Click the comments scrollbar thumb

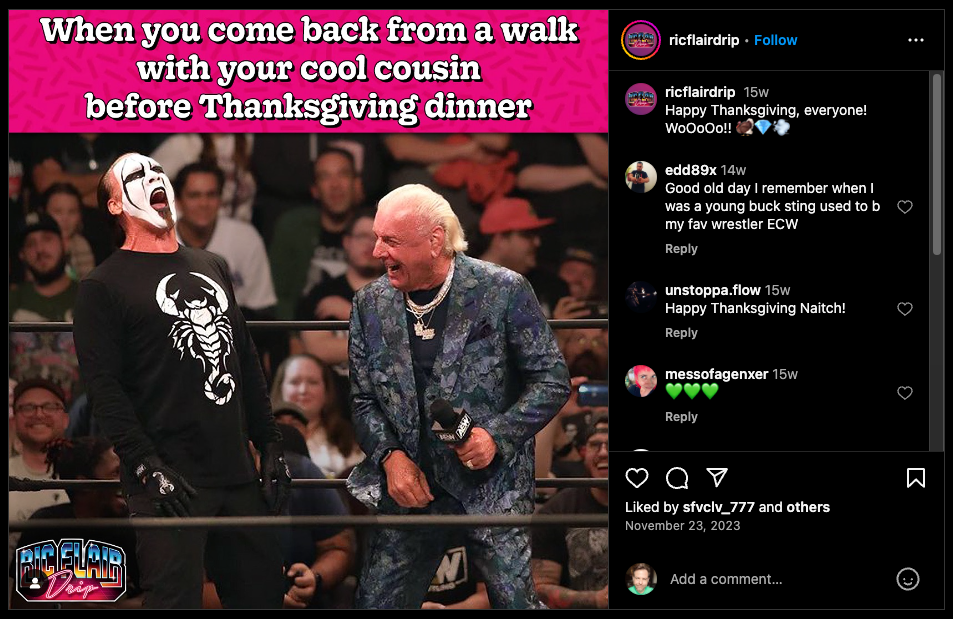pyautogui.click(x=937, y=164)
